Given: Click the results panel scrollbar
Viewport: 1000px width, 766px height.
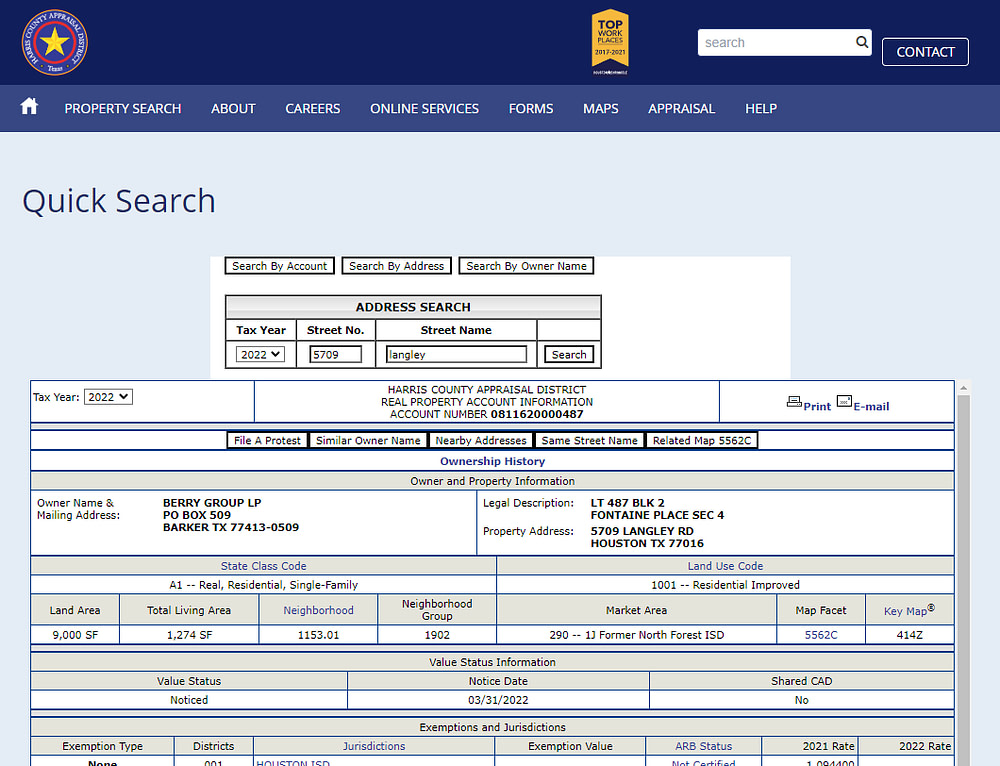Looking at the screenshot, I should pos(963,578).
